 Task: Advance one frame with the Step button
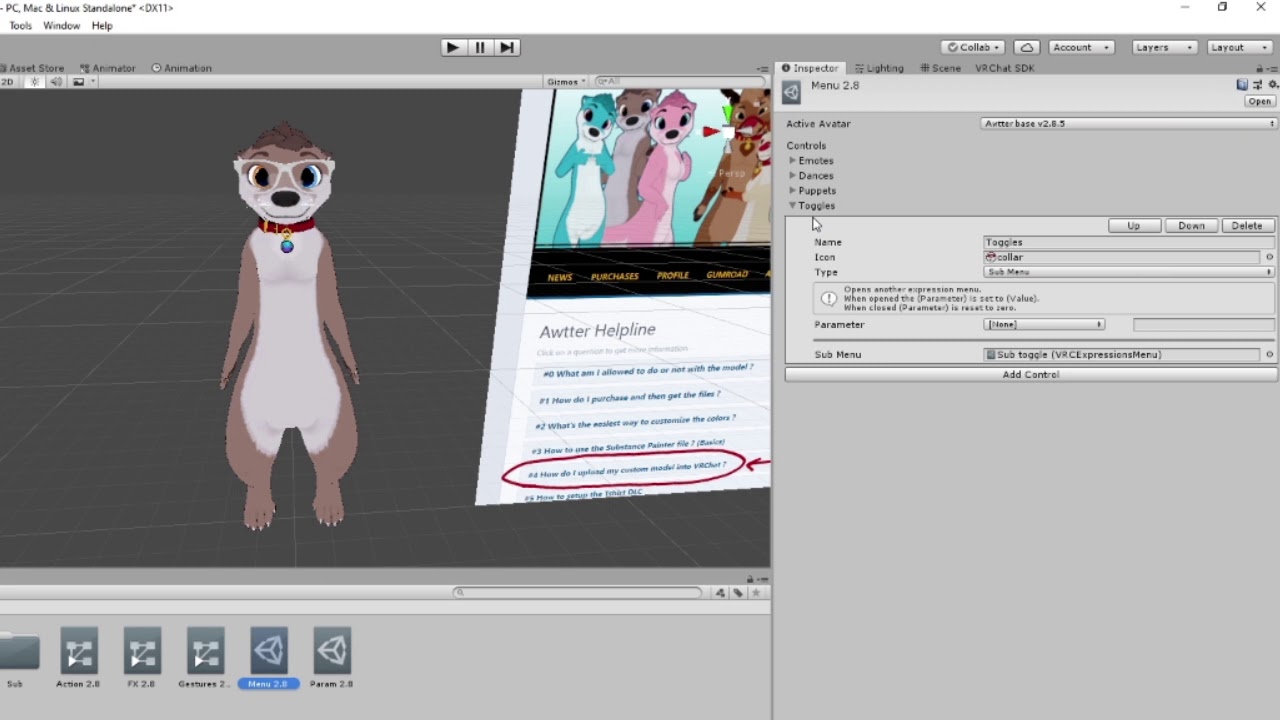point(507,47)
